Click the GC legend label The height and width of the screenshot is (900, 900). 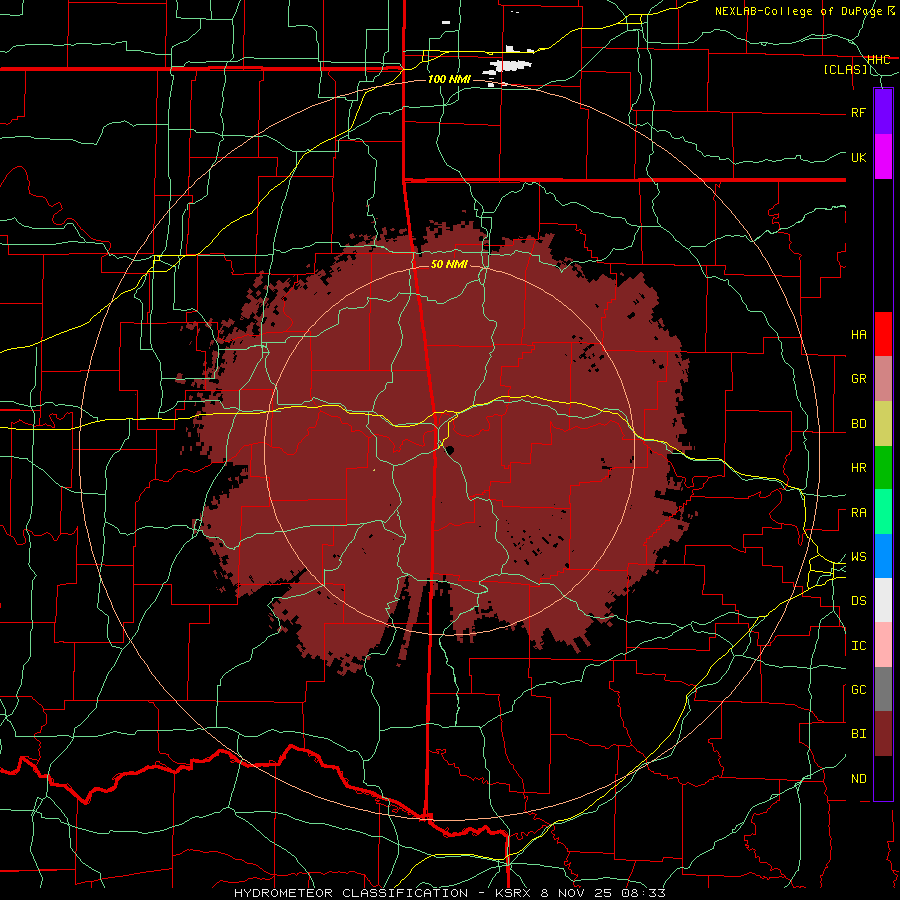coord(858,690)
